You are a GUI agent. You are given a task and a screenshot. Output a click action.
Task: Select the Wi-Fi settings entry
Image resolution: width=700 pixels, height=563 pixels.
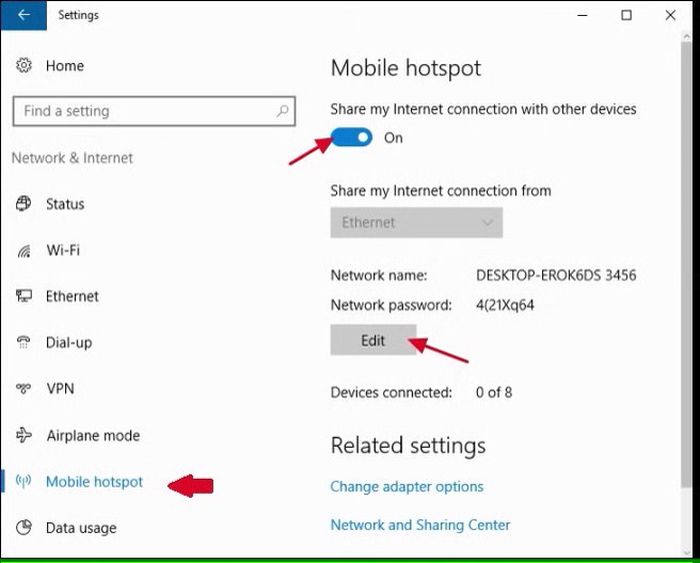coord(63,250)
